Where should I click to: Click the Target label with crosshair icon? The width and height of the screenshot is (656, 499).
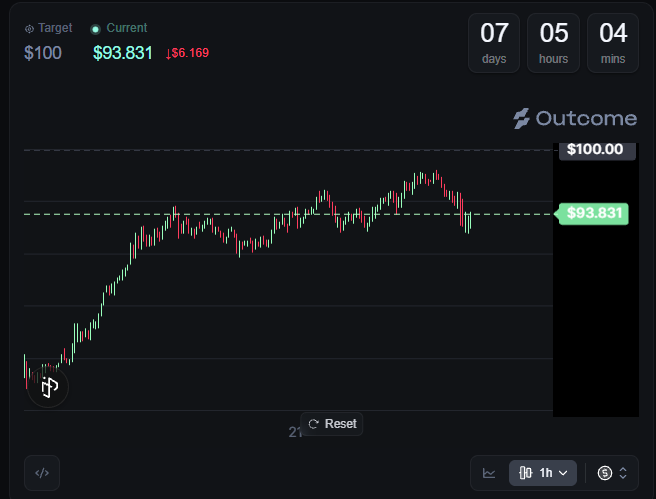[x=49, y=28]
